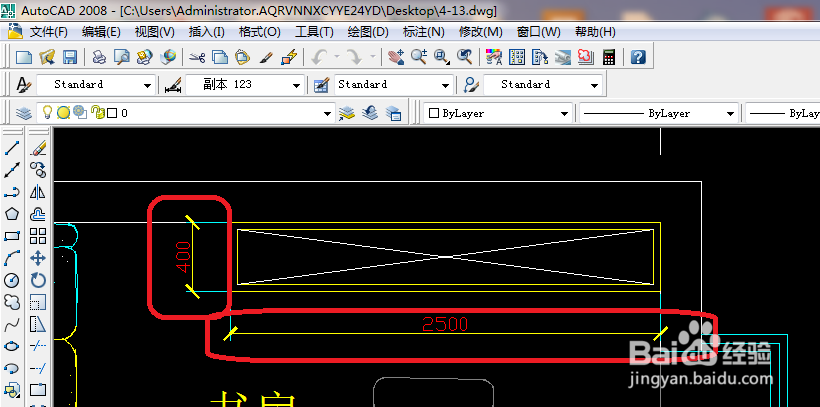Toggle layer 0 on/off lightbulb
The height and width of the screenshot is (407, 820).
point(48,112)
